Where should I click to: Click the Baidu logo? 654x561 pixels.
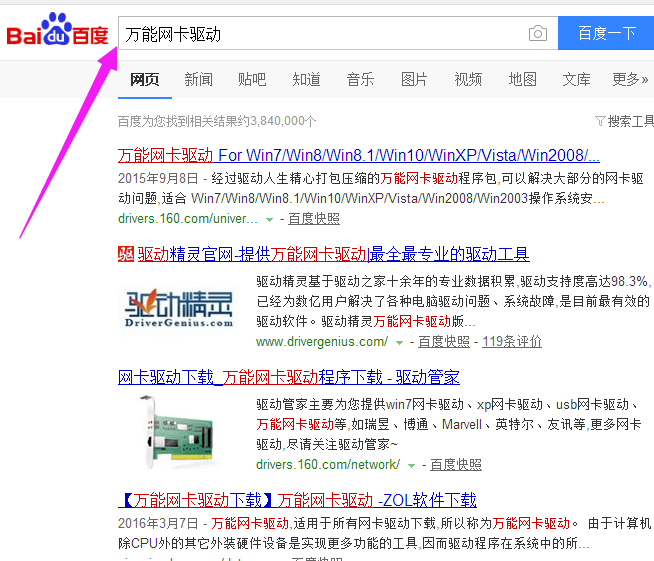tap(57, 33)
